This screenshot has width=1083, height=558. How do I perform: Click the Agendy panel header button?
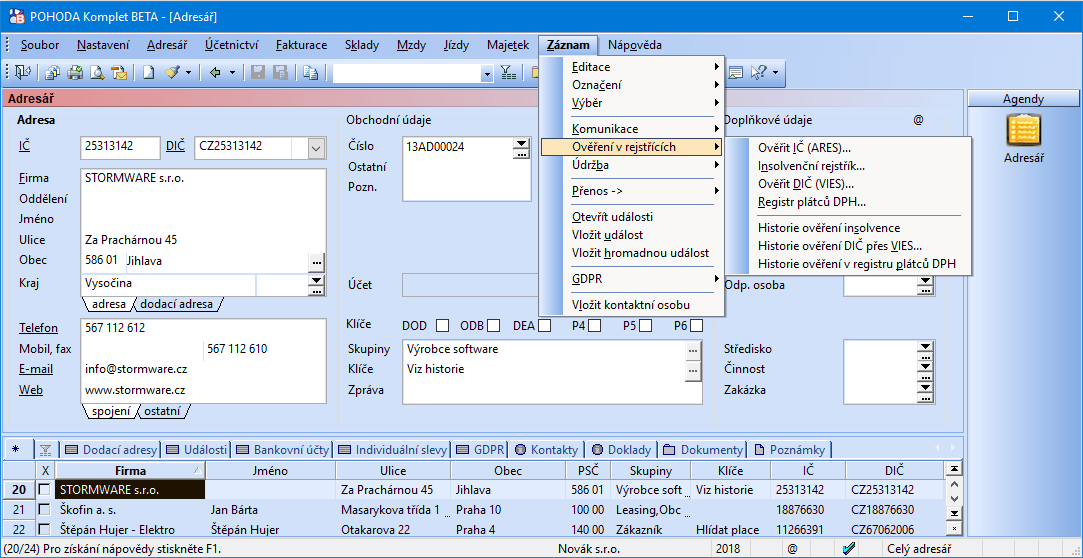(1024, 99)
